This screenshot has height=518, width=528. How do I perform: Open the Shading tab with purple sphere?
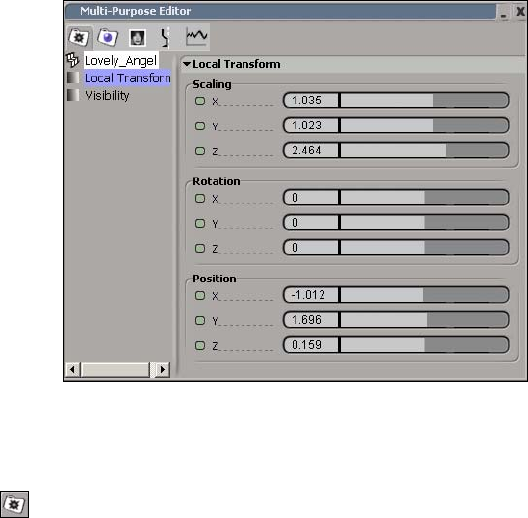point(108,37)
